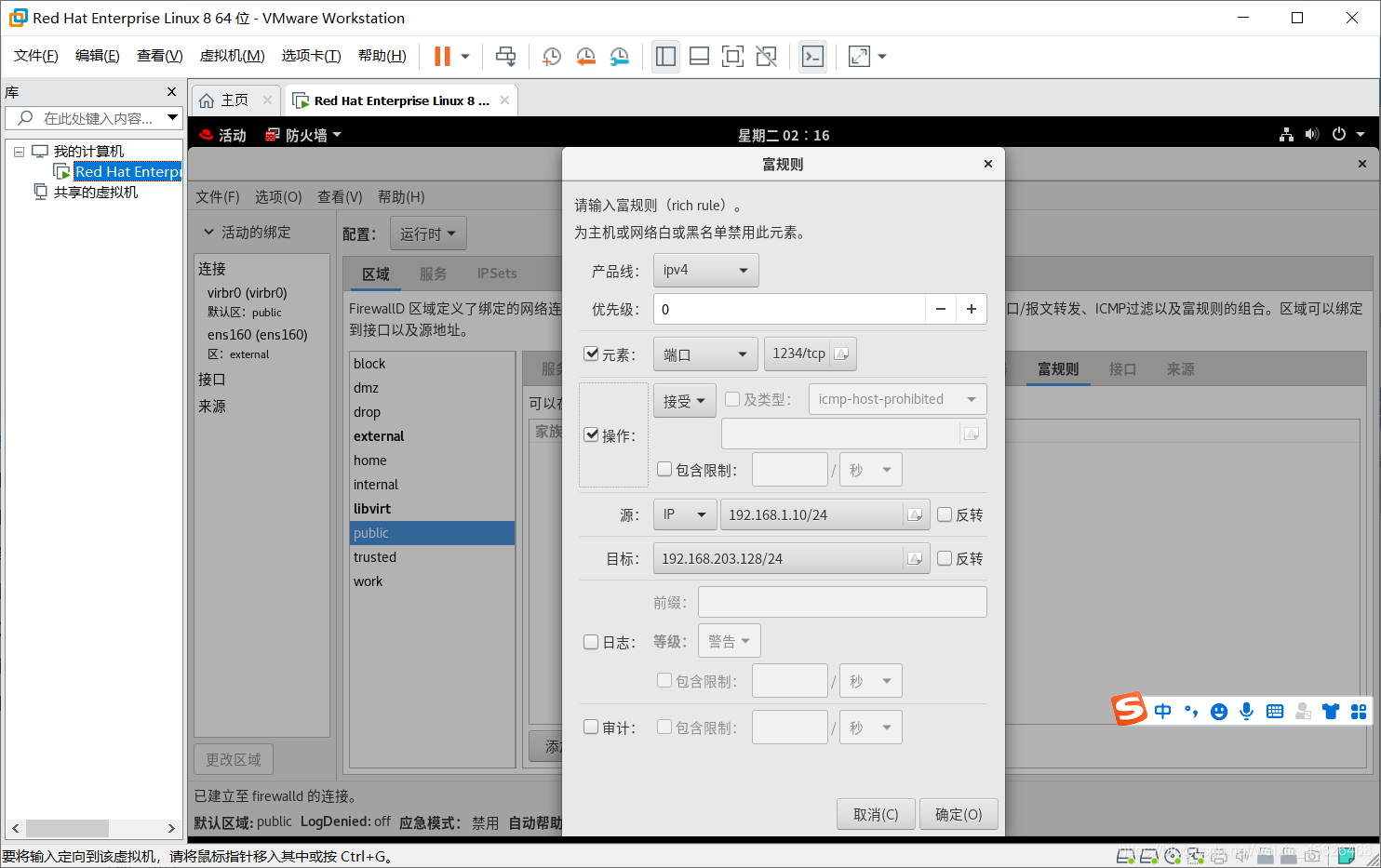The width and height of the screenshot is (1381, 868).
Task: Open the 虚拟机(M) menu
Action: tap(233, 56)
